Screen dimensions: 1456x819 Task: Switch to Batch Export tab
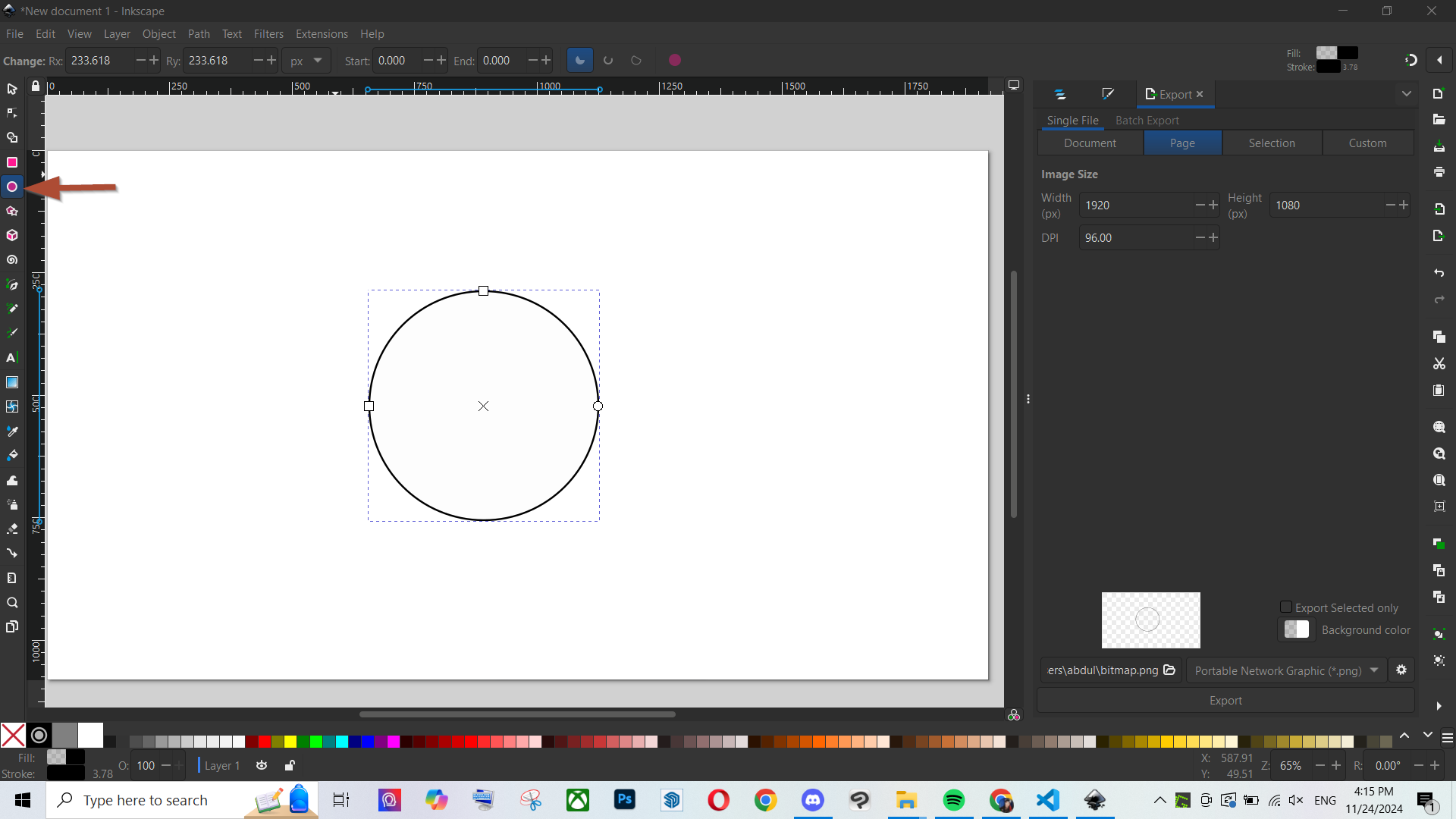[x=1147, y=120]
